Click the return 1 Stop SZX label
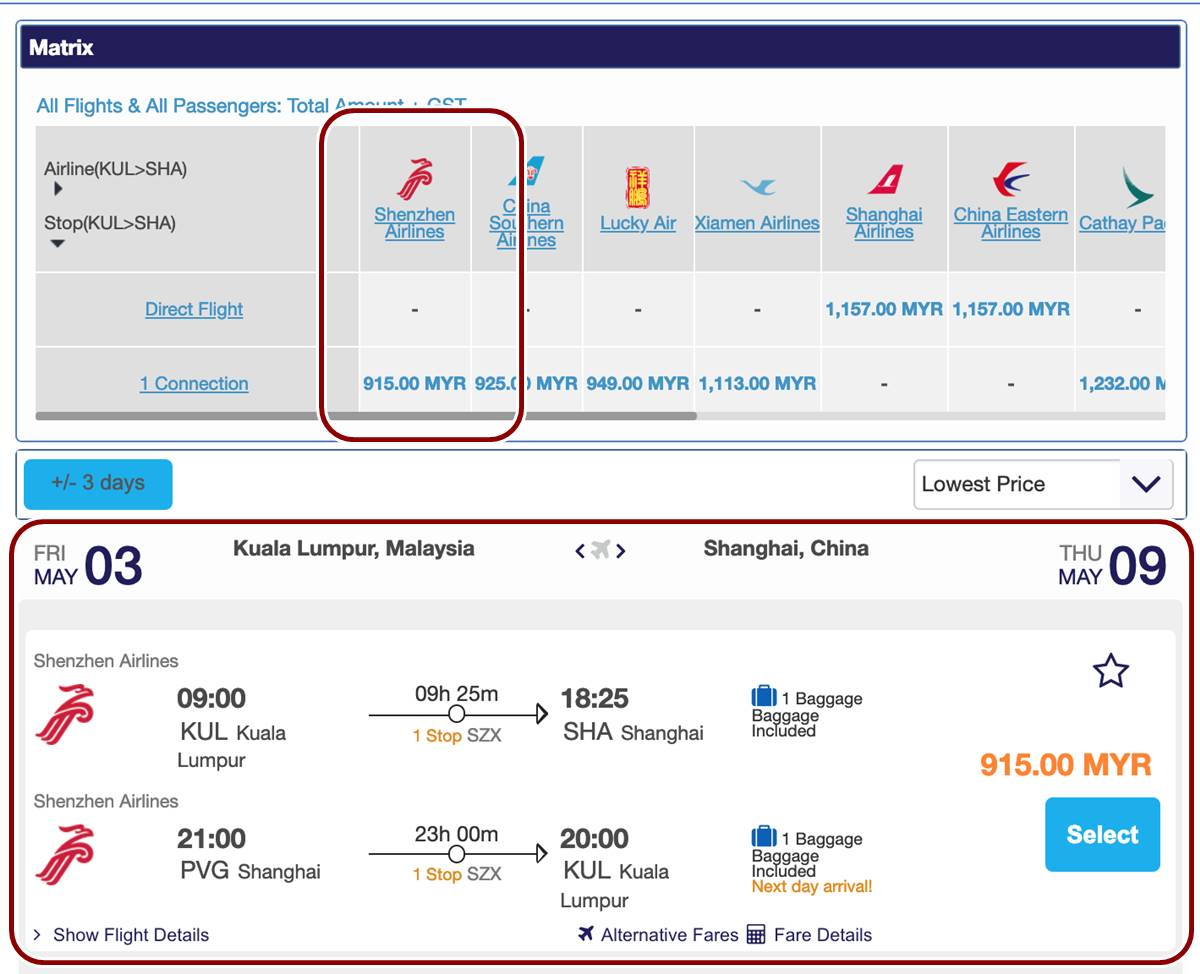This screenshot has height=974, width=1200. point(457,874)
